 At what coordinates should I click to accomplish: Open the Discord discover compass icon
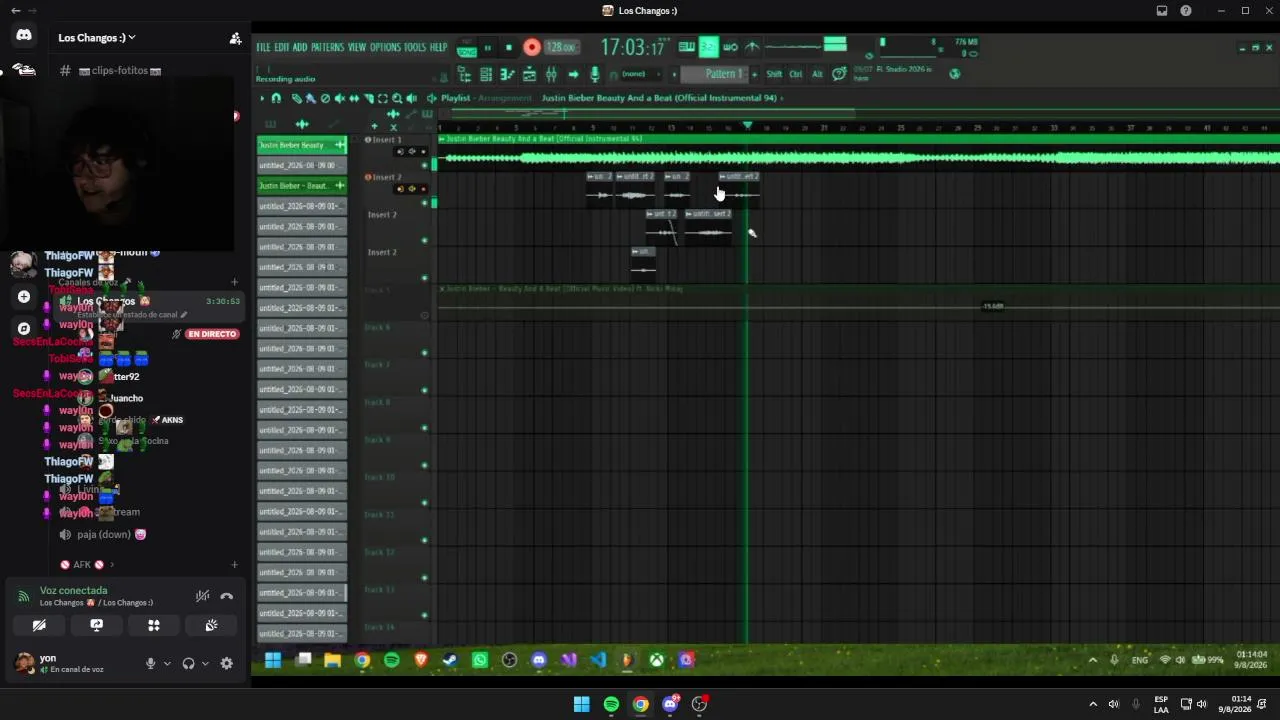coord(24,328)
